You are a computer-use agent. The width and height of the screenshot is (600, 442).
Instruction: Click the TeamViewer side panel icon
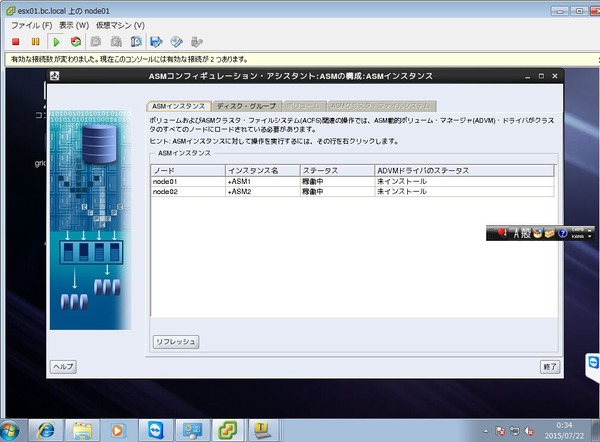coord(593,362)
